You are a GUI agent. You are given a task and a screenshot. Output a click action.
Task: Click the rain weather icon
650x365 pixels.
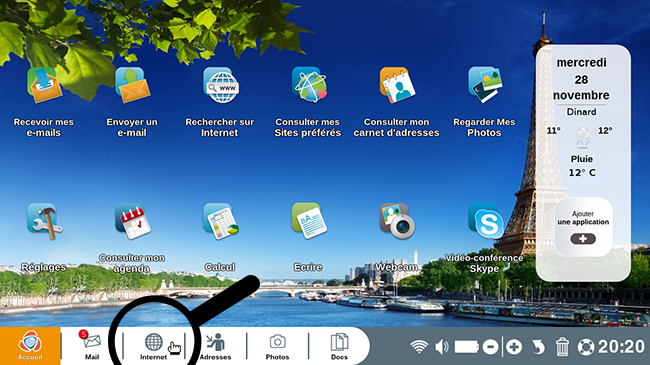583,137
